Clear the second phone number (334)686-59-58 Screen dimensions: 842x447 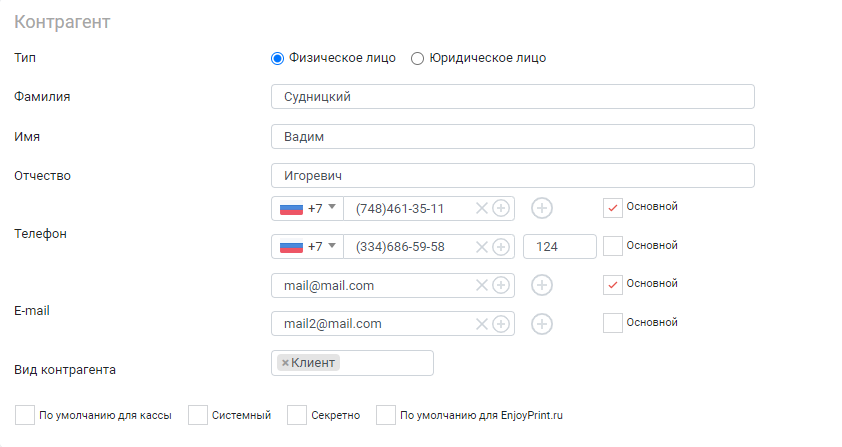point(482,247)
